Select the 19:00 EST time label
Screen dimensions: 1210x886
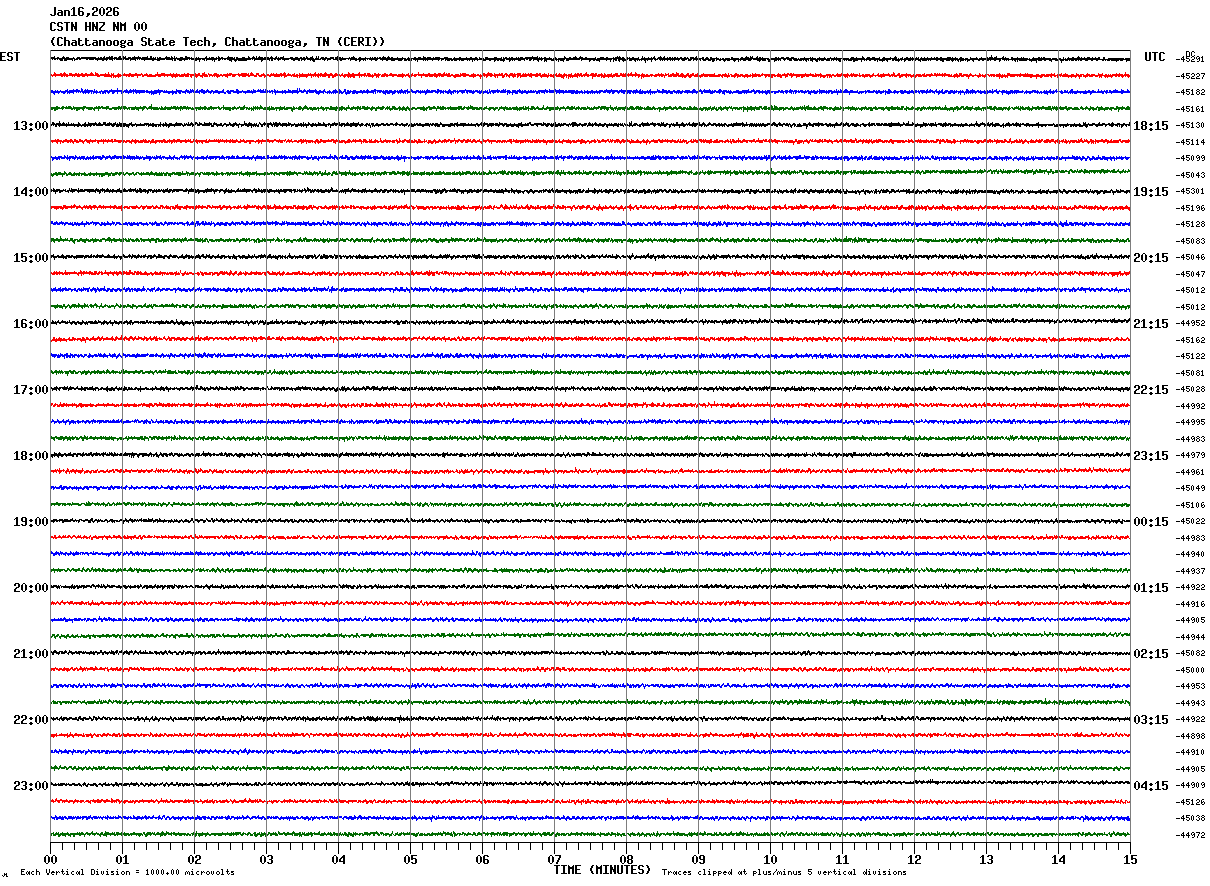point(30,522)
